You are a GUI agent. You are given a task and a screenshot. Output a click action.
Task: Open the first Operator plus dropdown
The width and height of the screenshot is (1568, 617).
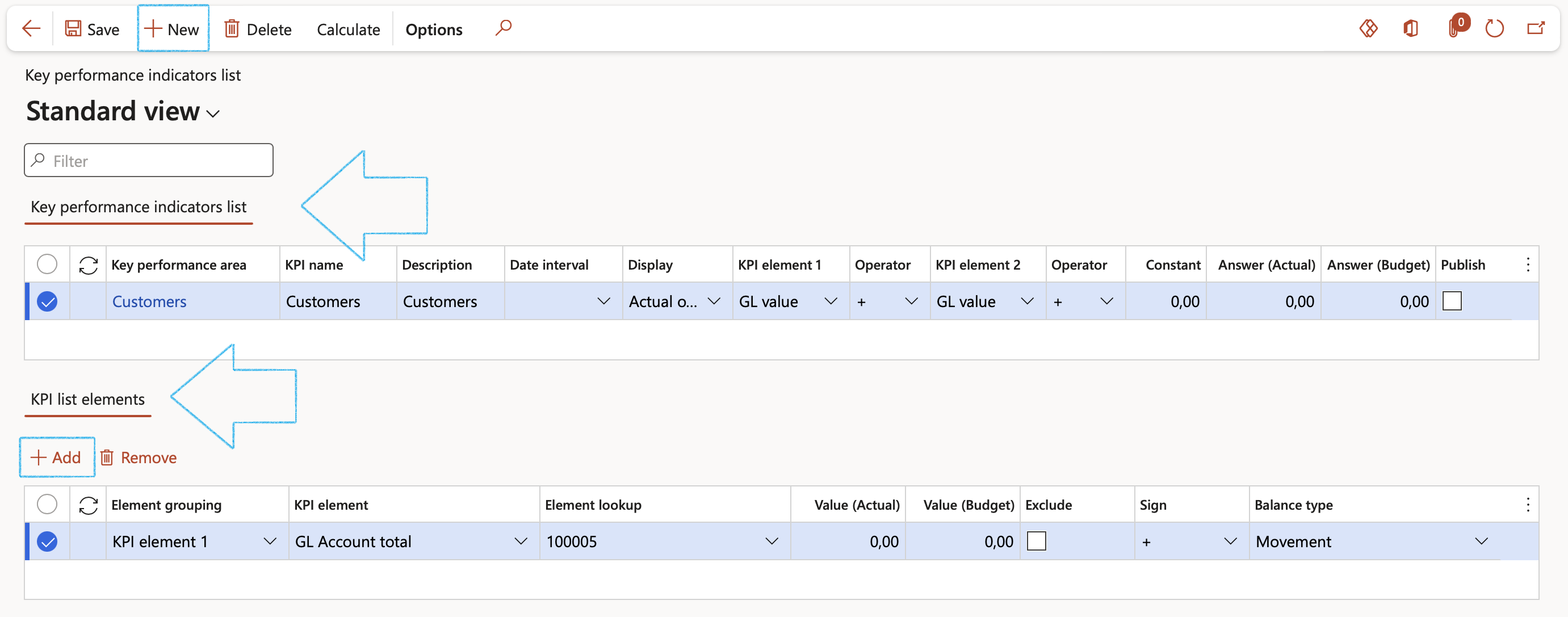click(911, 301)
